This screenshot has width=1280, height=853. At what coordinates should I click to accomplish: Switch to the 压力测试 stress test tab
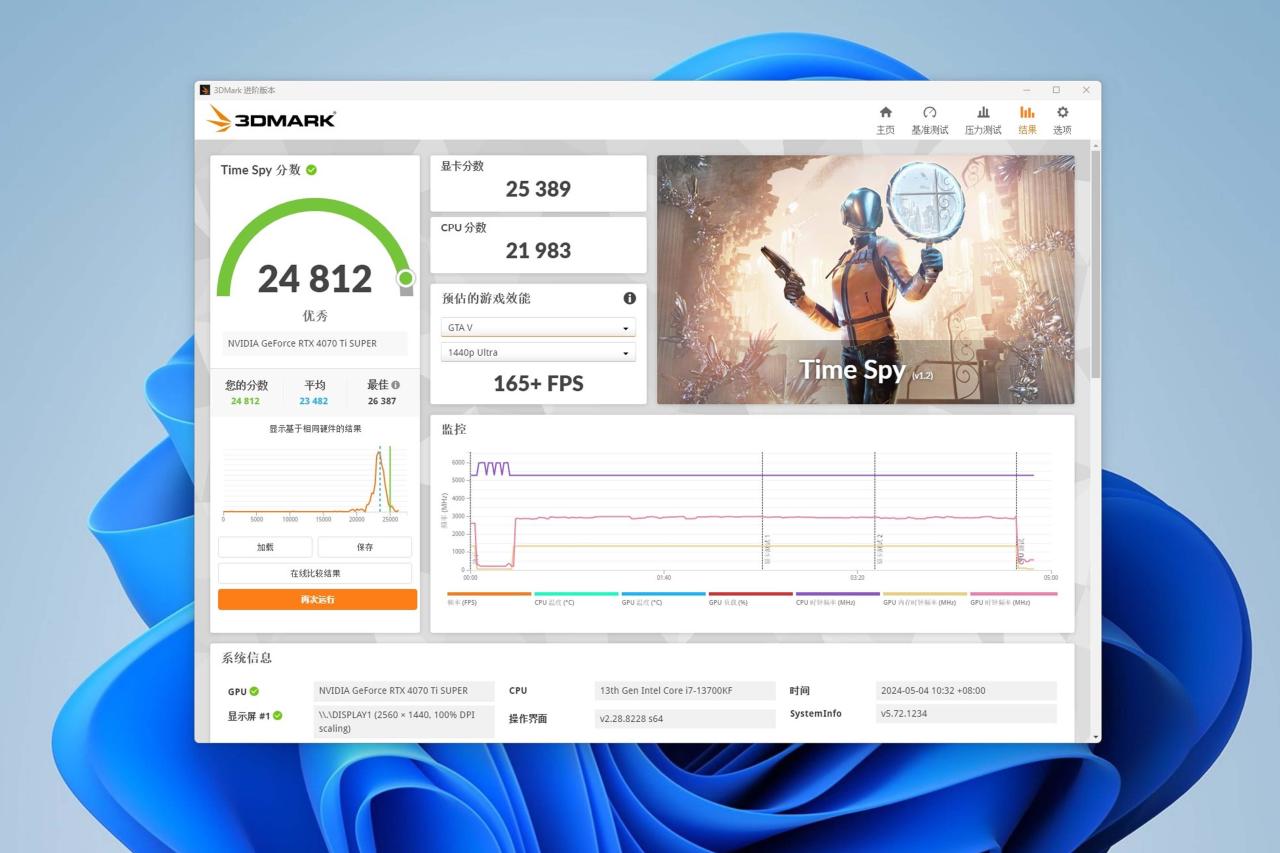pyautogui.click(x=983, y=120)
